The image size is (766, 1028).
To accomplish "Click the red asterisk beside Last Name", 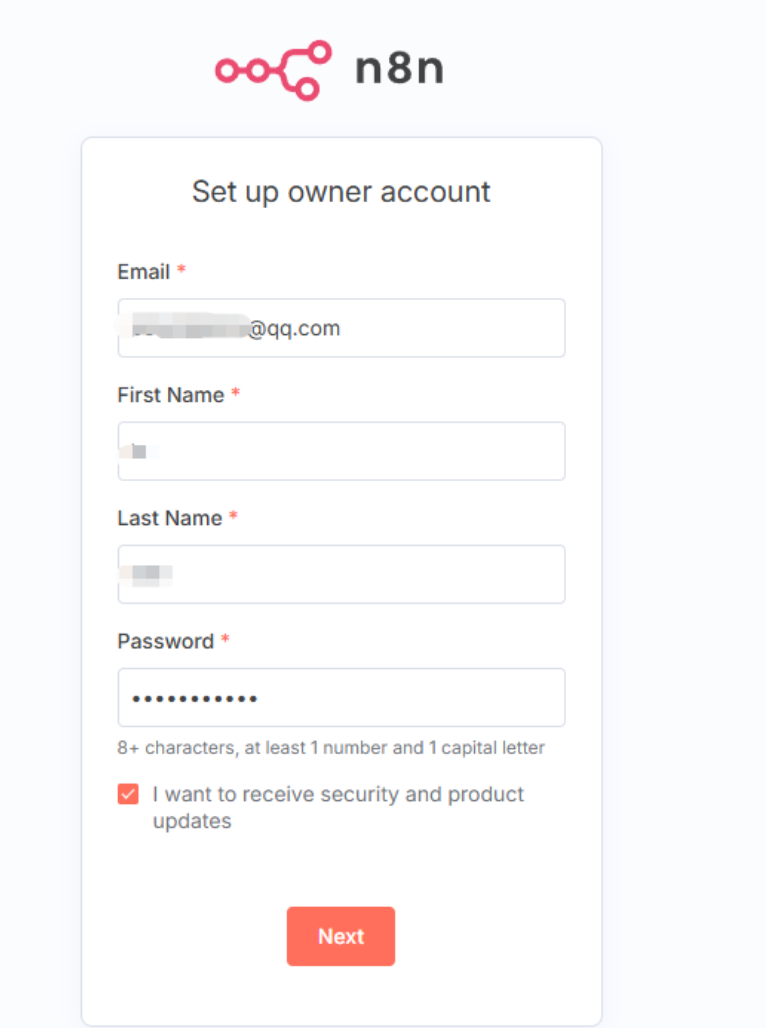I will (x=233, y=516).
